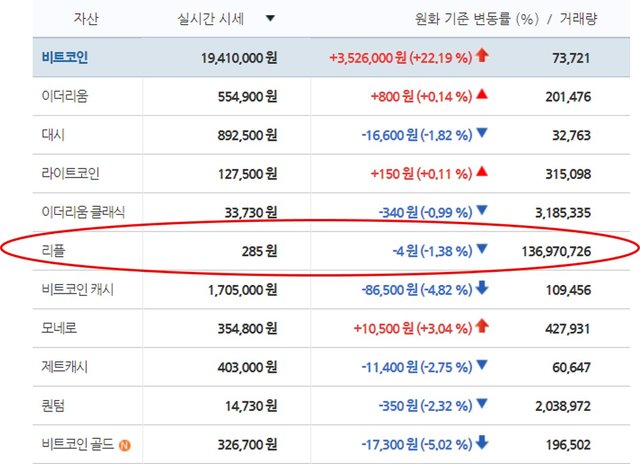Click the change +3,526,000 원 (+22.19 %)
This screenshot has height=464, width=640.
tap(401, 58)
